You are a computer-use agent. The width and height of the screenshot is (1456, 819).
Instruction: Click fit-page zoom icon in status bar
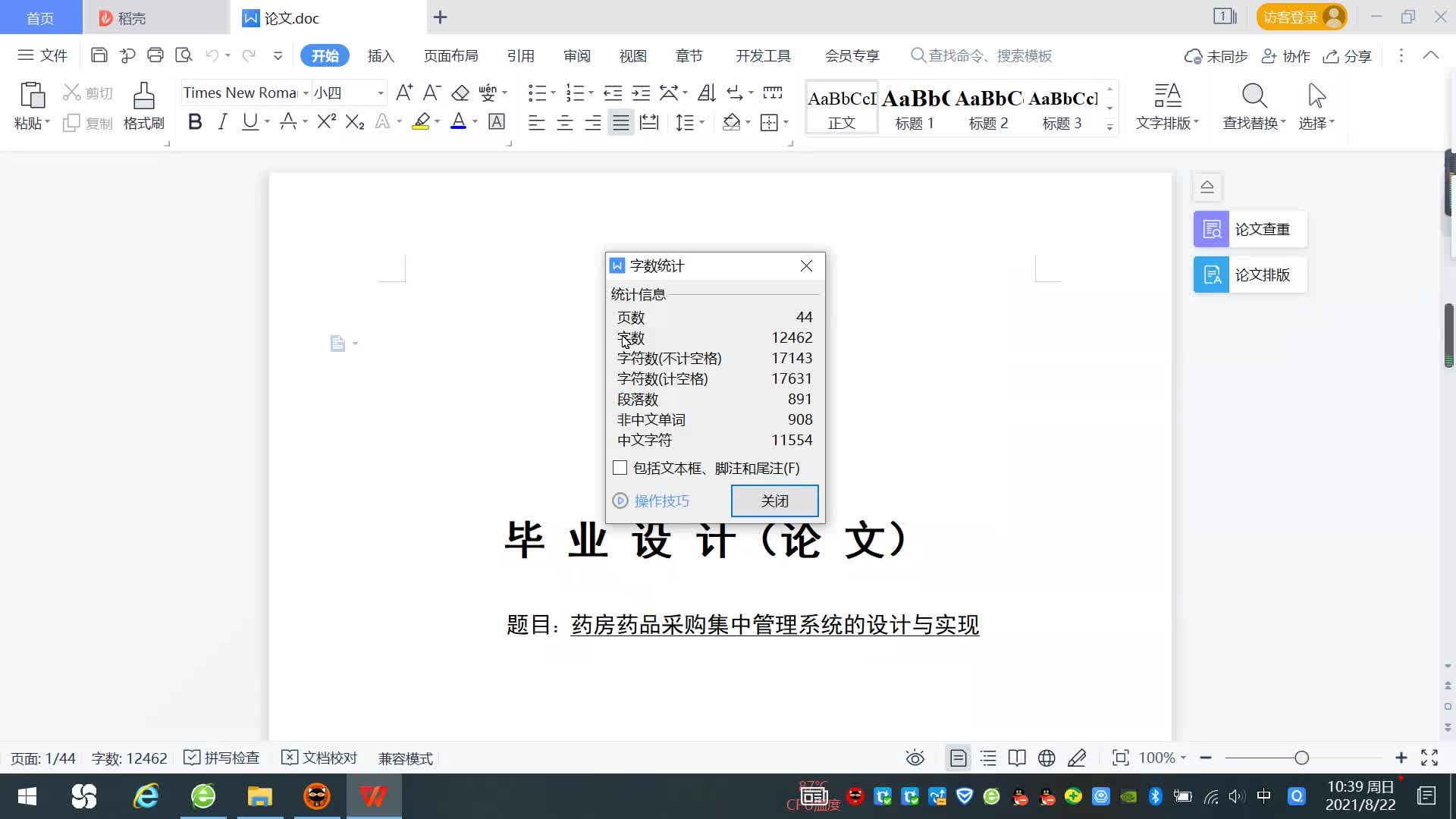click(x=1120, y=758)
